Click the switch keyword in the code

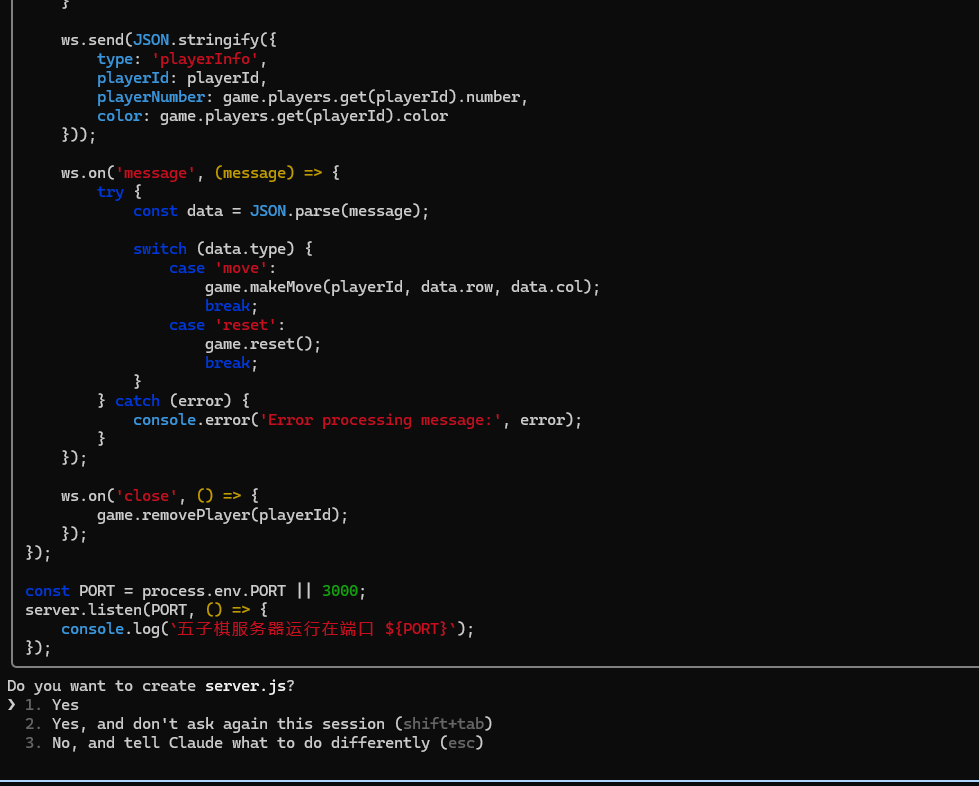click(x=160, y=249)
